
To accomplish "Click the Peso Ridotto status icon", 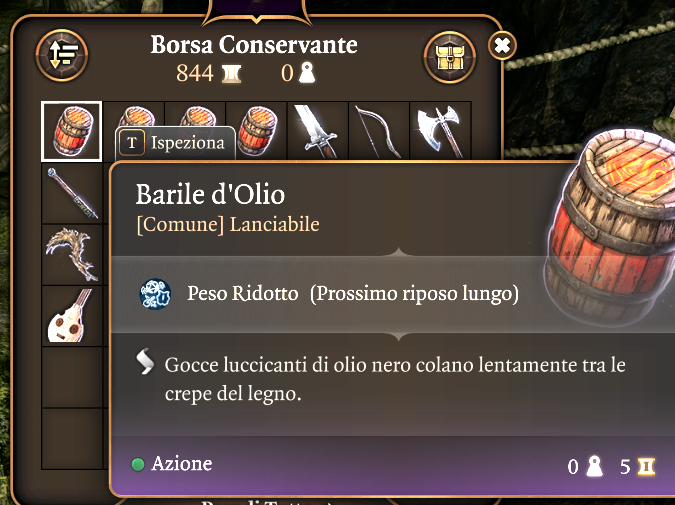I will [x=155, y=295].
